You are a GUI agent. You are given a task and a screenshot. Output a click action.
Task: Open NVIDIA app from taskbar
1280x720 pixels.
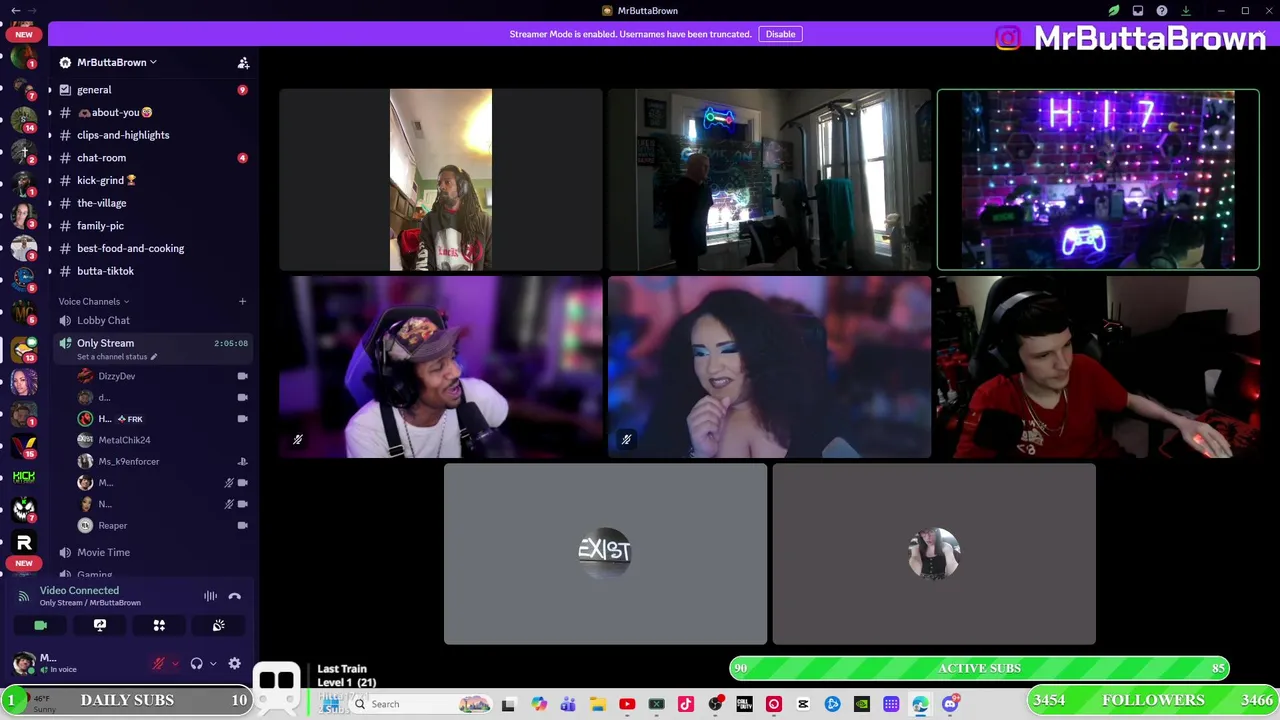862,704
